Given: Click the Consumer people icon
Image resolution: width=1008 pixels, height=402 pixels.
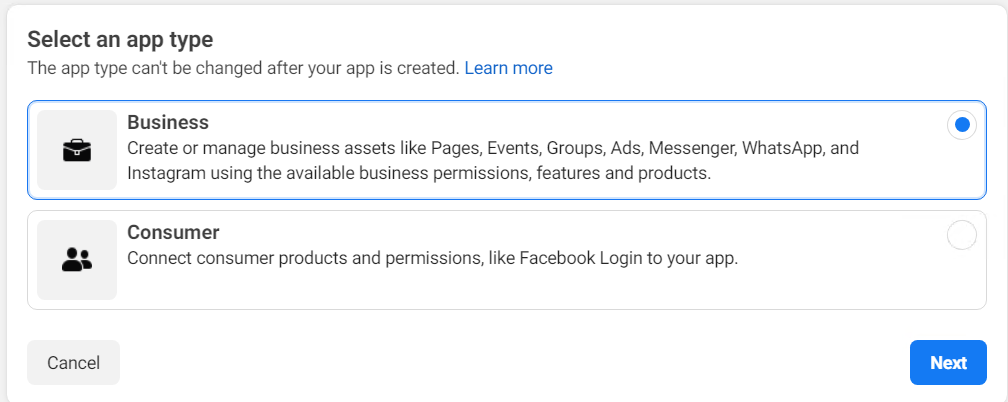Looking at the screenshot, I should pos(77,260).
